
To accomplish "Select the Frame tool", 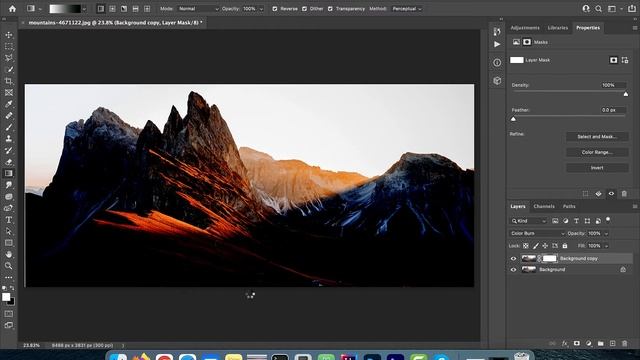I will (x=9, y=93).
